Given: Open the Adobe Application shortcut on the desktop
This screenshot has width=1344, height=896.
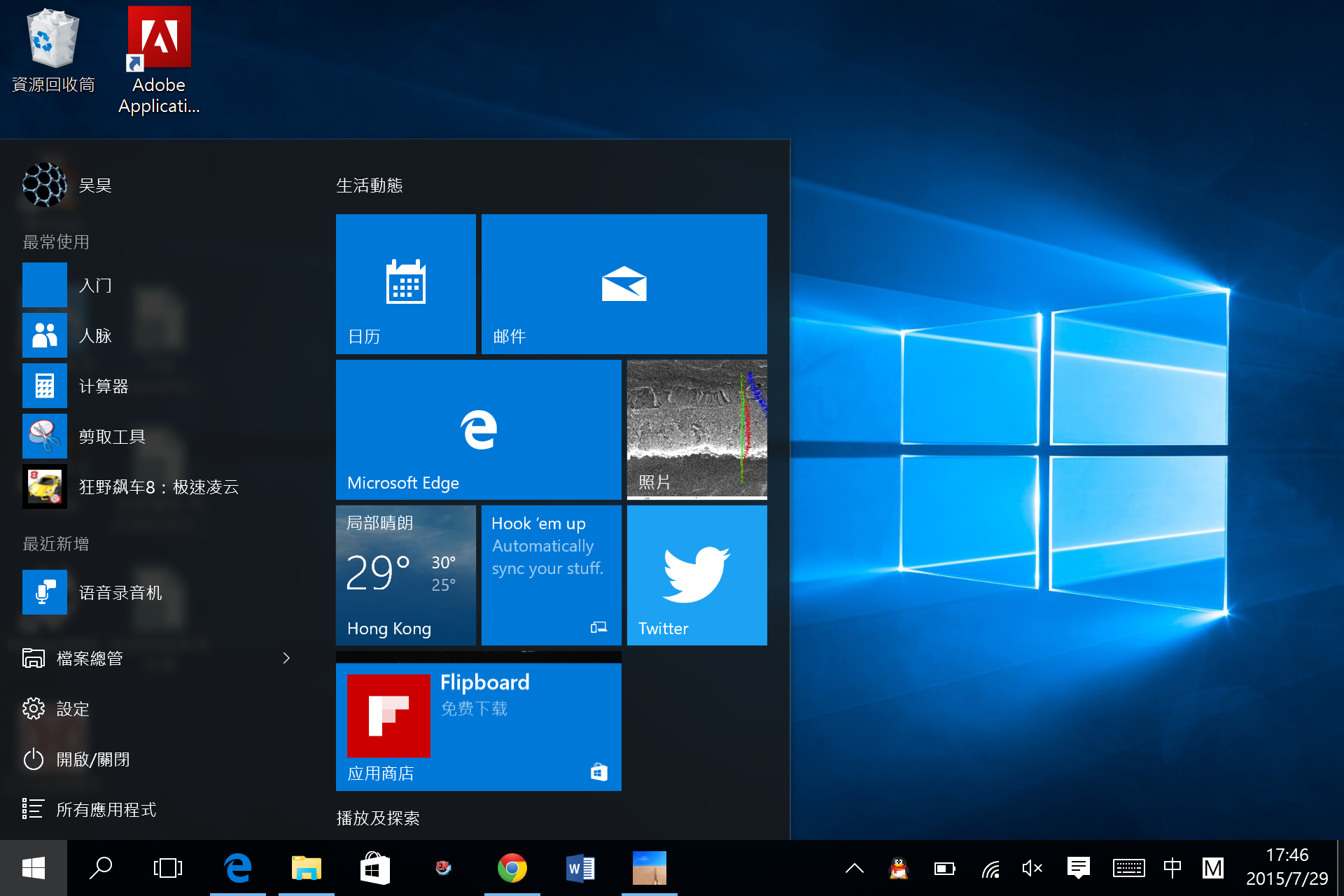Looking at the screenshot, I should [159, 60].
